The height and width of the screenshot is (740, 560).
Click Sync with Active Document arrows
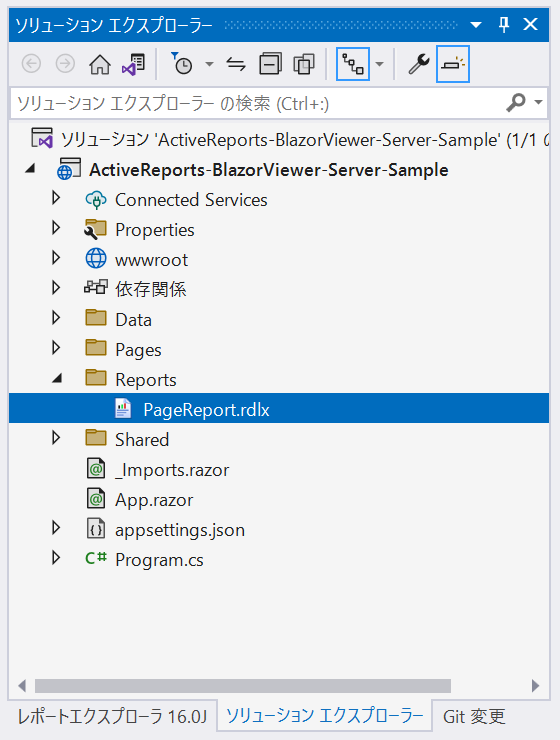pos(236,64)
